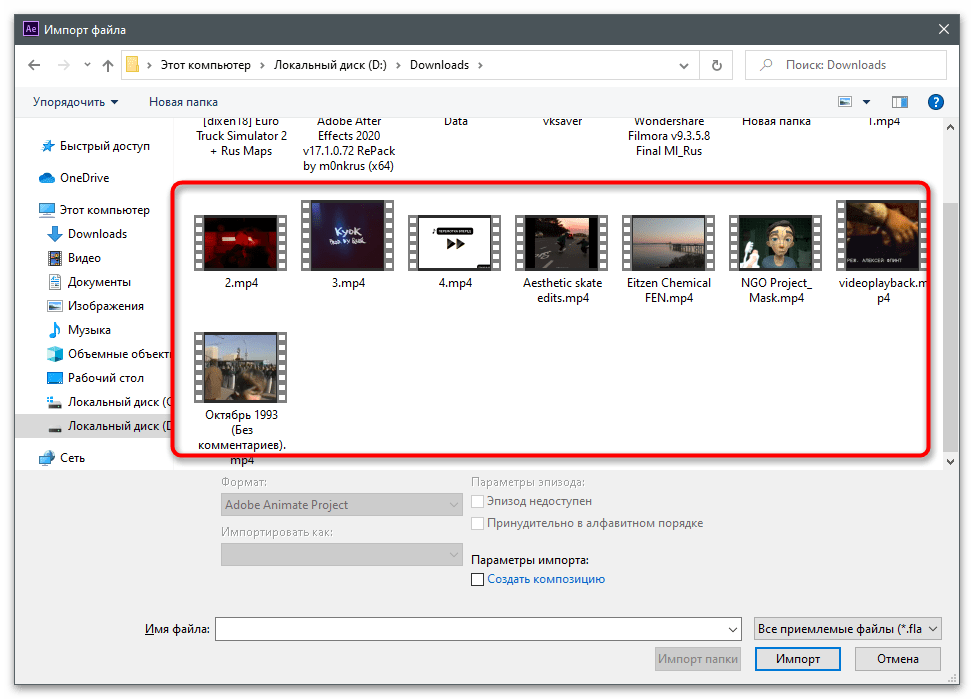Refresh the Downloads folder listing
Viewport: 974px width, 699px height.
pyautogui.click(x=716, y=65)
